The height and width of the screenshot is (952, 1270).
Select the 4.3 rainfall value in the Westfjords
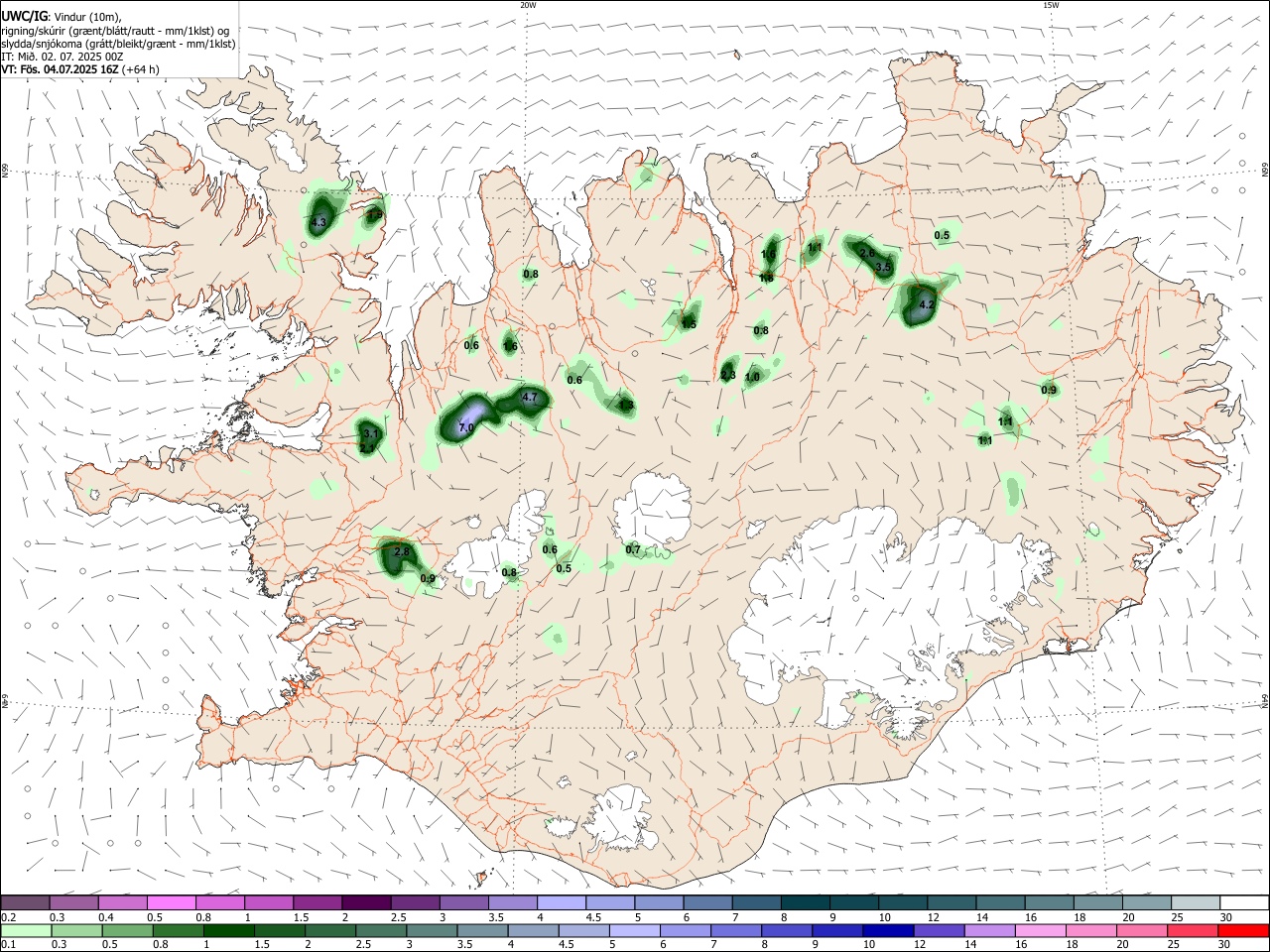[x=318, y=223]
